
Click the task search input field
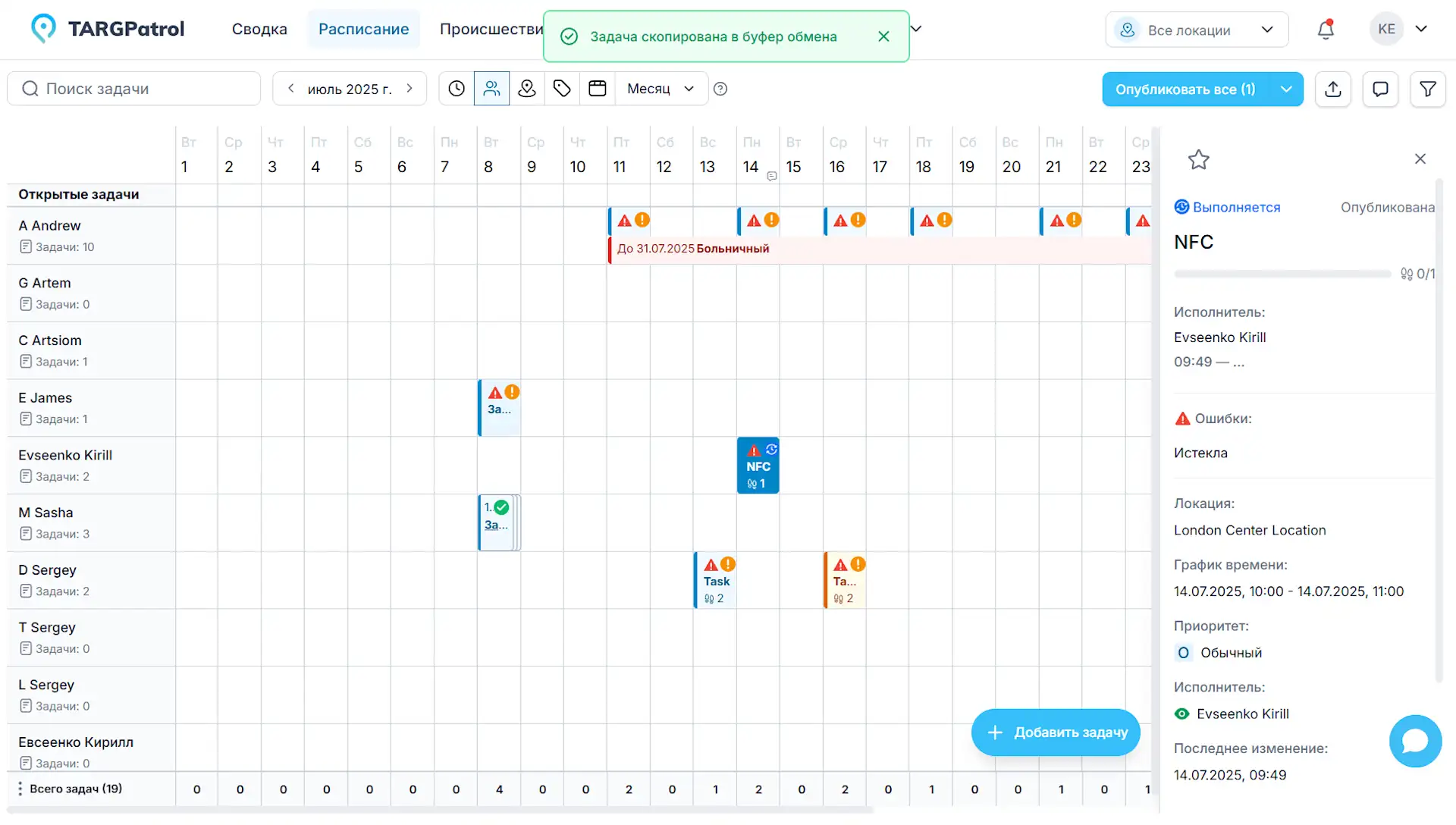[x=133, y=88]
